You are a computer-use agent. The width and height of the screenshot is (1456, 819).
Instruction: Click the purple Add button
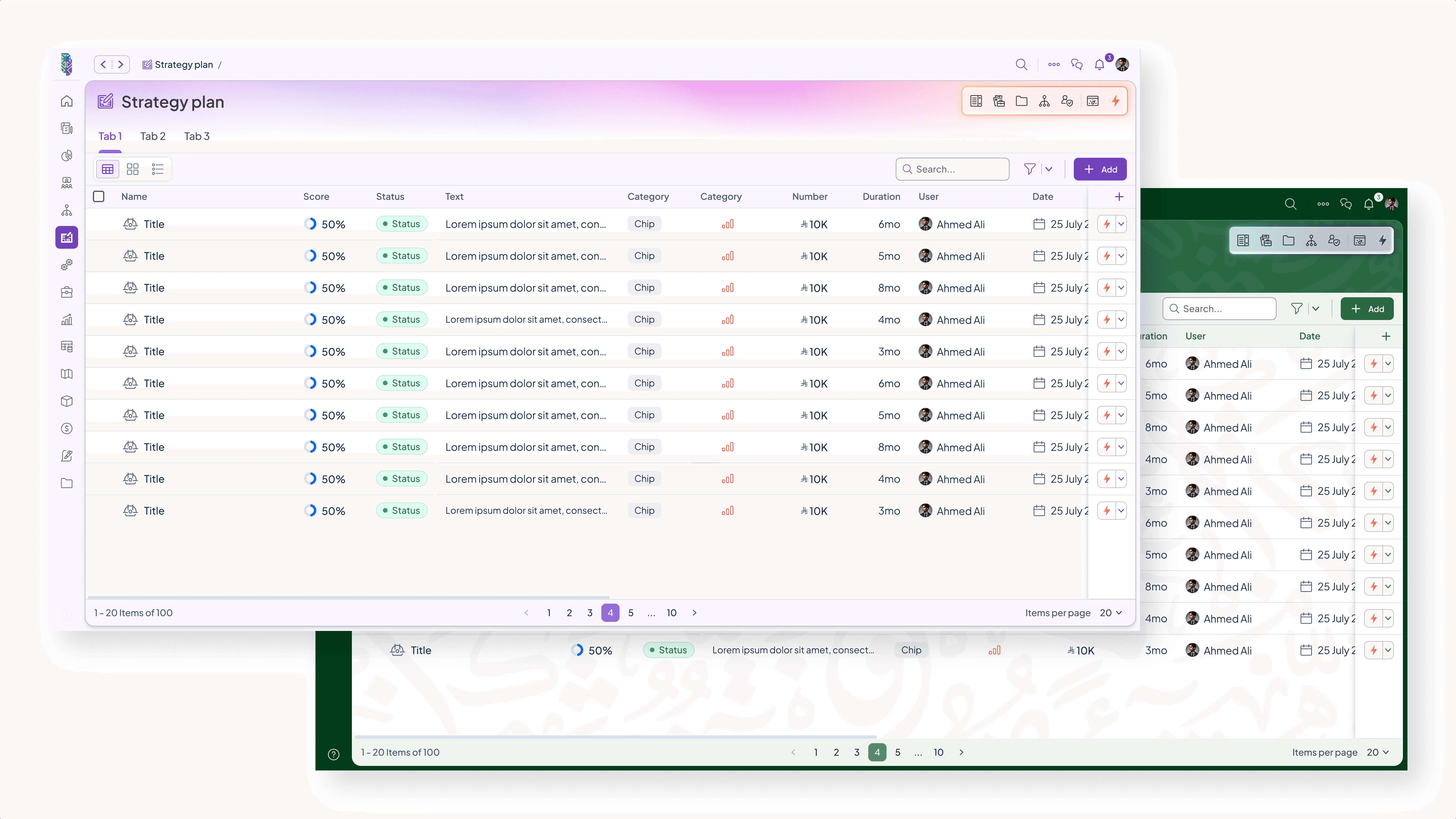1100,169
